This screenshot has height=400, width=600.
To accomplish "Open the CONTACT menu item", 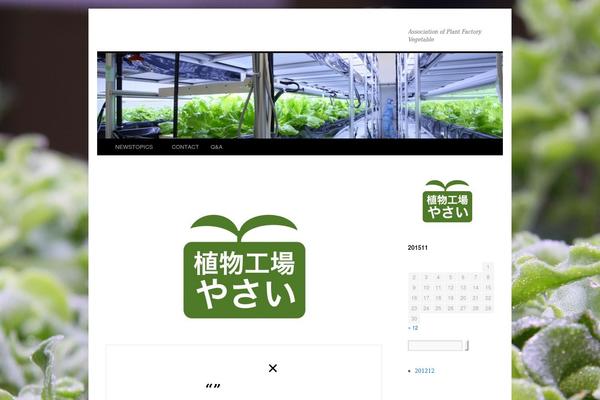I will [x=185, y=147].
